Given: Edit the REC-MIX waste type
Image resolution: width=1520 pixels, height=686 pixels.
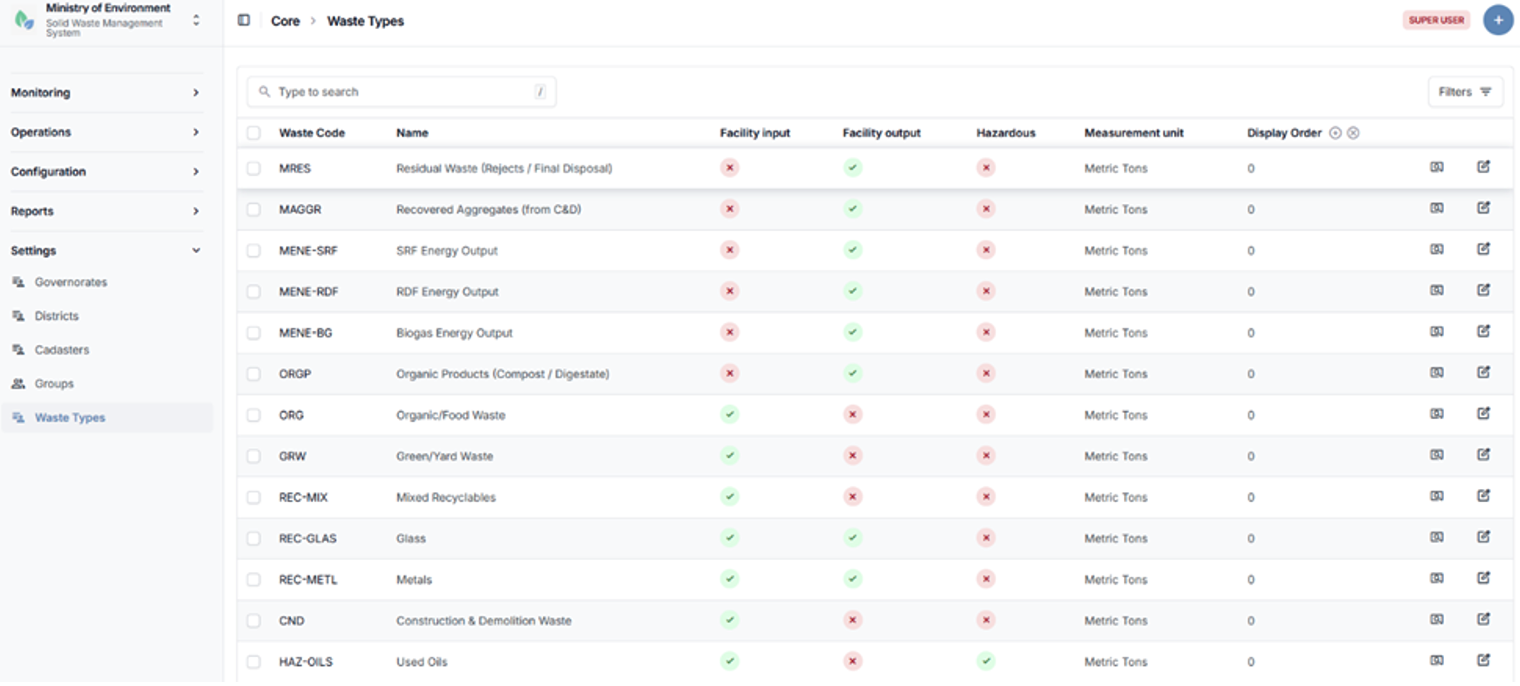Looking at the screenshot, I should pos(1483,495).
